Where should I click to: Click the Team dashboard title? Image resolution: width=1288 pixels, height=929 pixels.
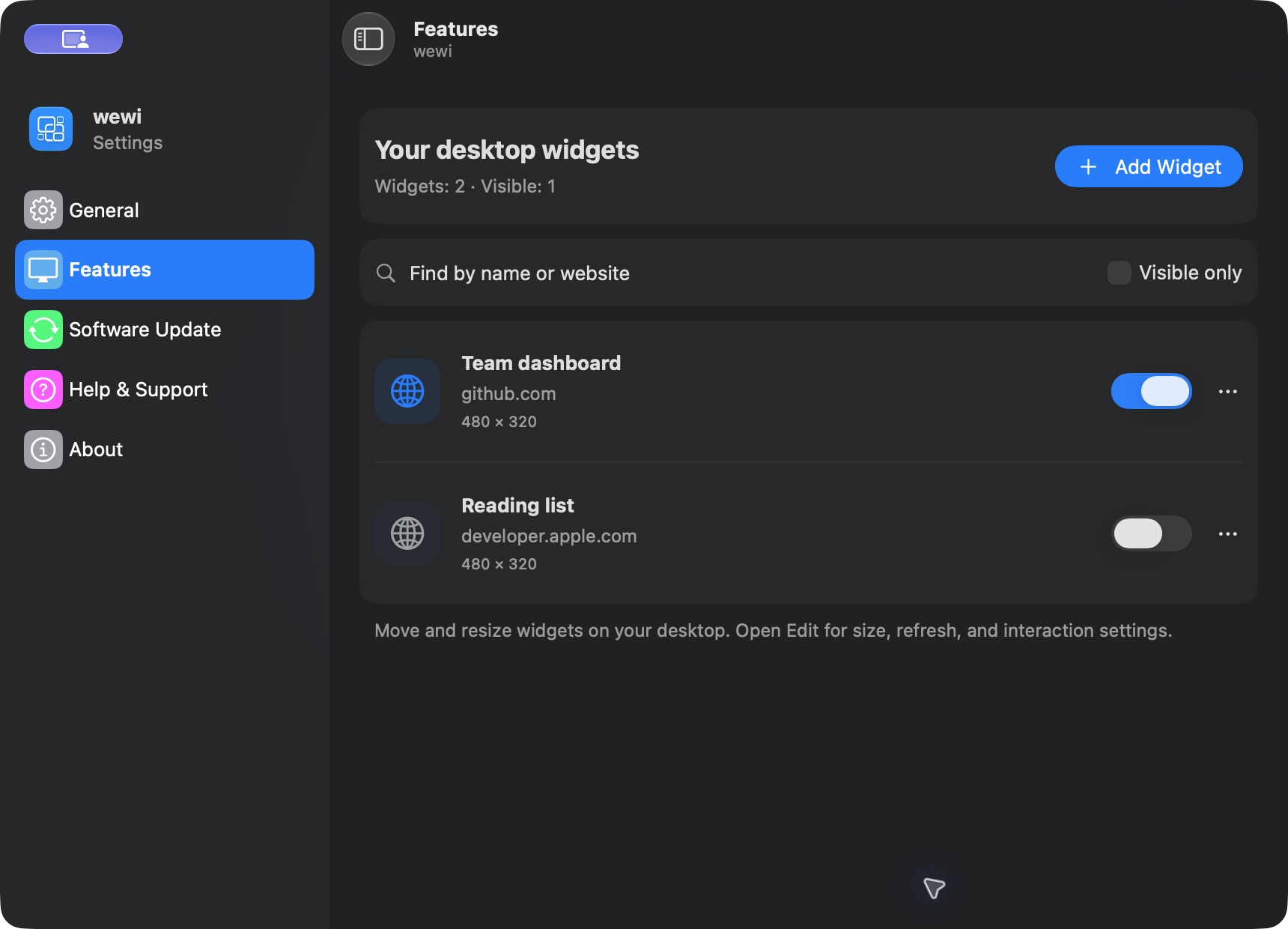coord(541,363)
